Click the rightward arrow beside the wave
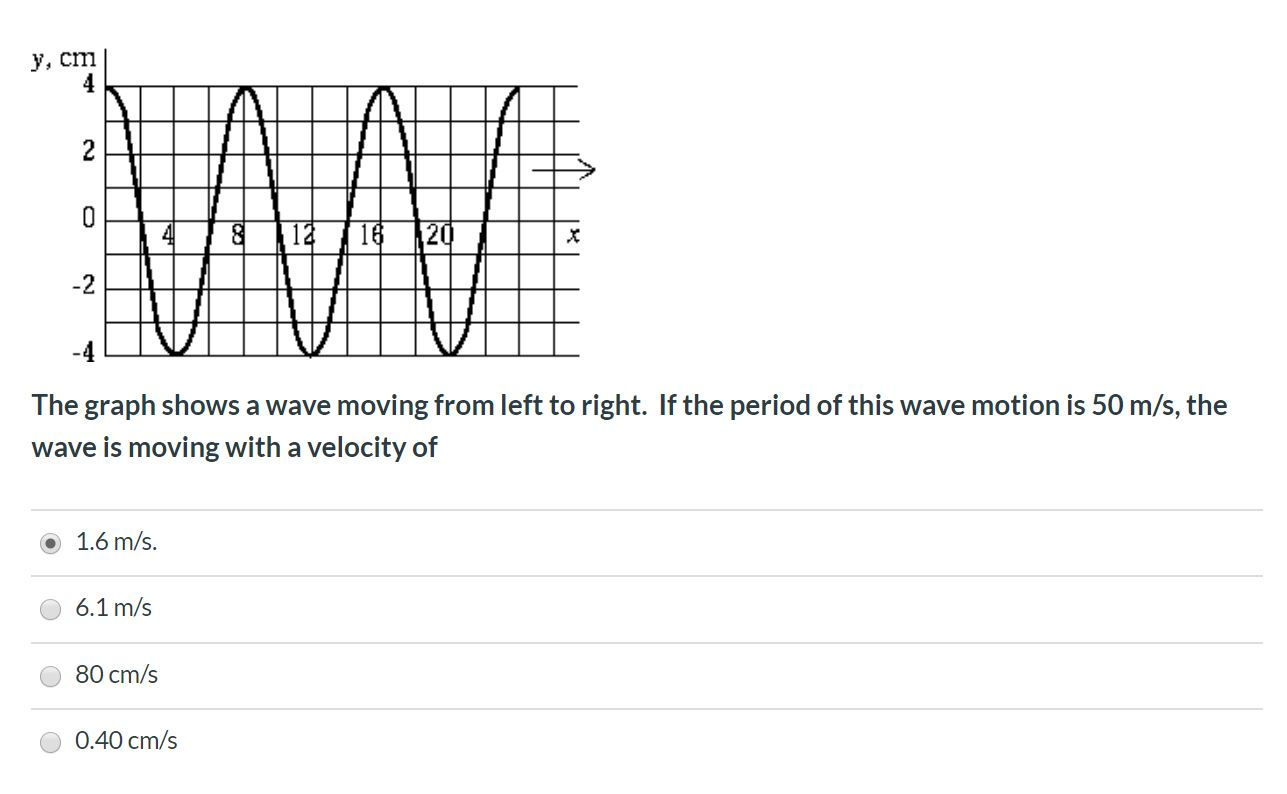1287x794 pixels. click(563, 170)
